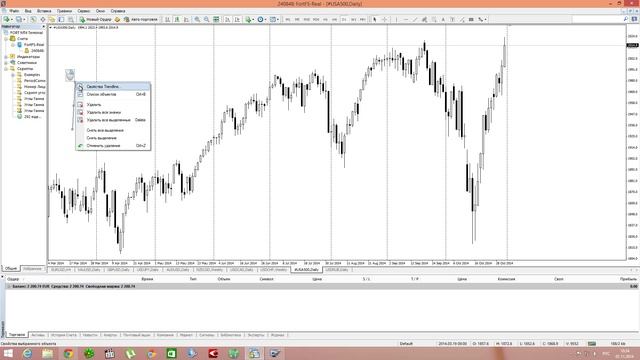Click the search magnifier icon
This screenshot has width=640, height=360.
pos(626,19)
